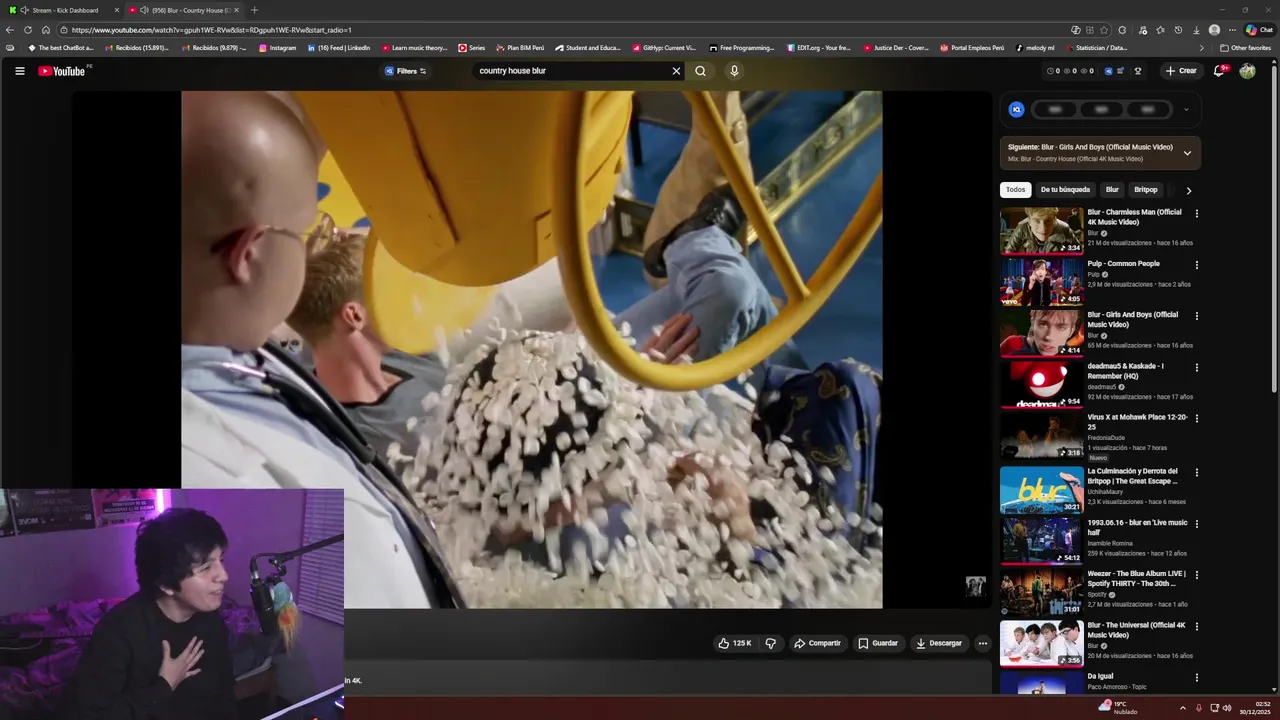Like the video with thumbs up
The height and width of the screenshot is (720, 1280).
click(735, 643)
